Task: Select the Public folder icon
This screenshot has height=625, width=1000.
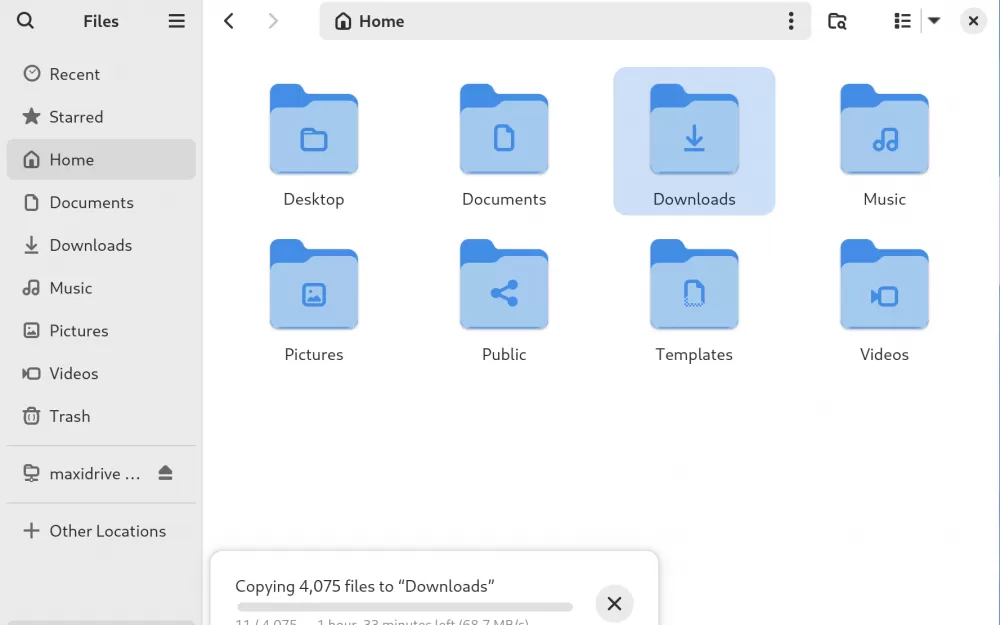Action: point(504,284)
